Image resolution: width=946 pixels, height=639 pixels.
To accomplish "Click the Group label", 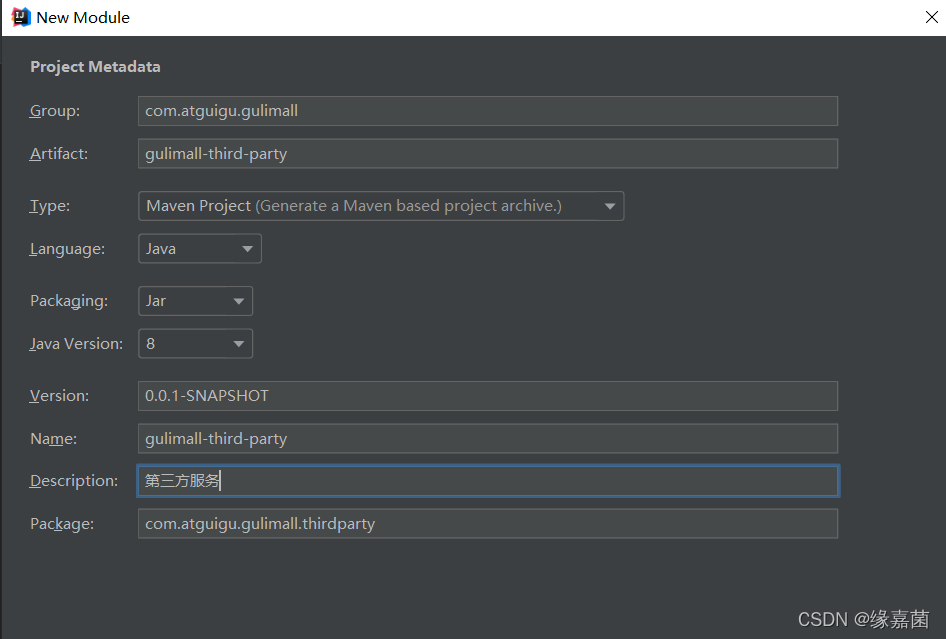I will (x=55, y=111).
